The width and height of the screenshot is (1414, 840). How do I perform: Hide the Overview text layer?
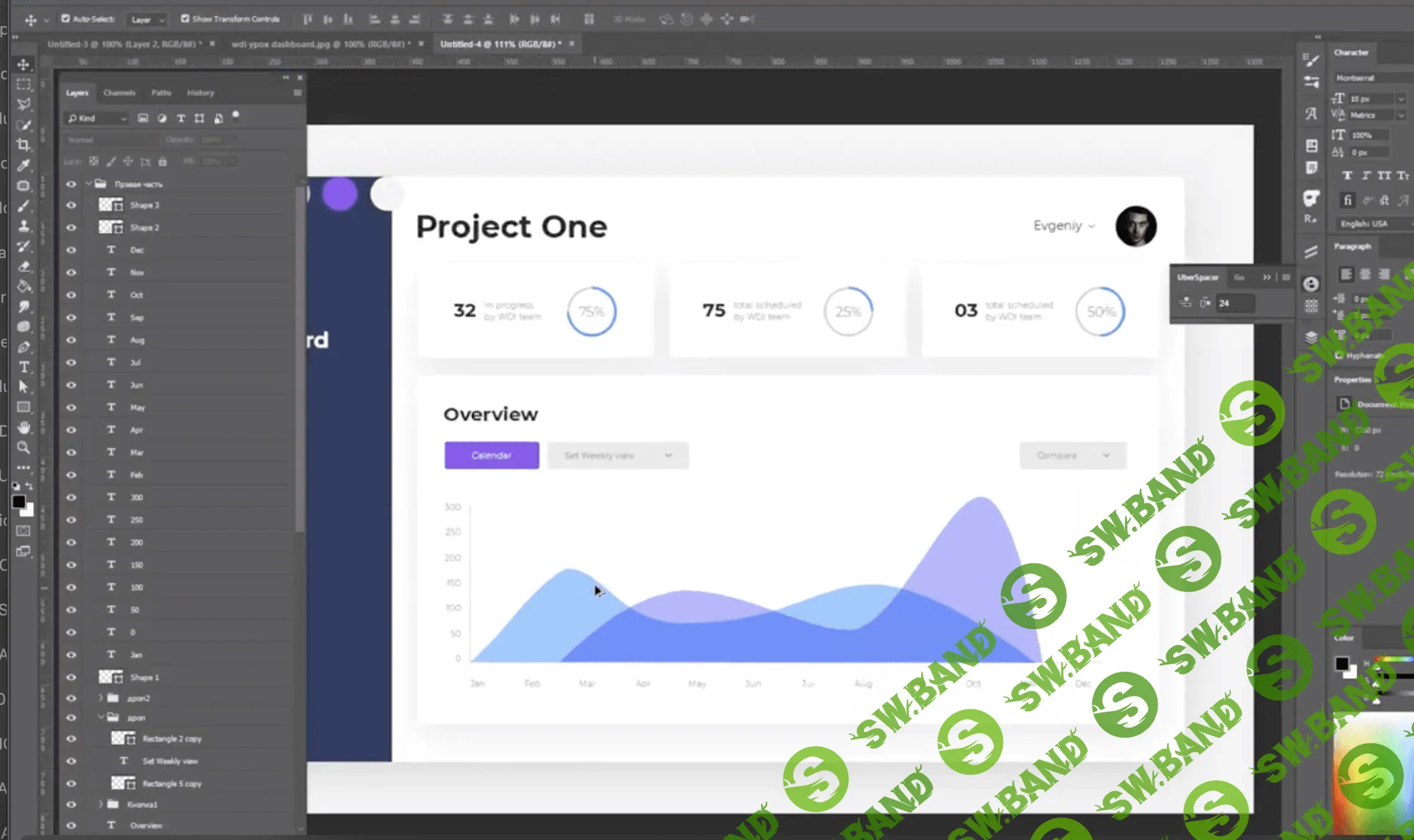pos(71,825)
